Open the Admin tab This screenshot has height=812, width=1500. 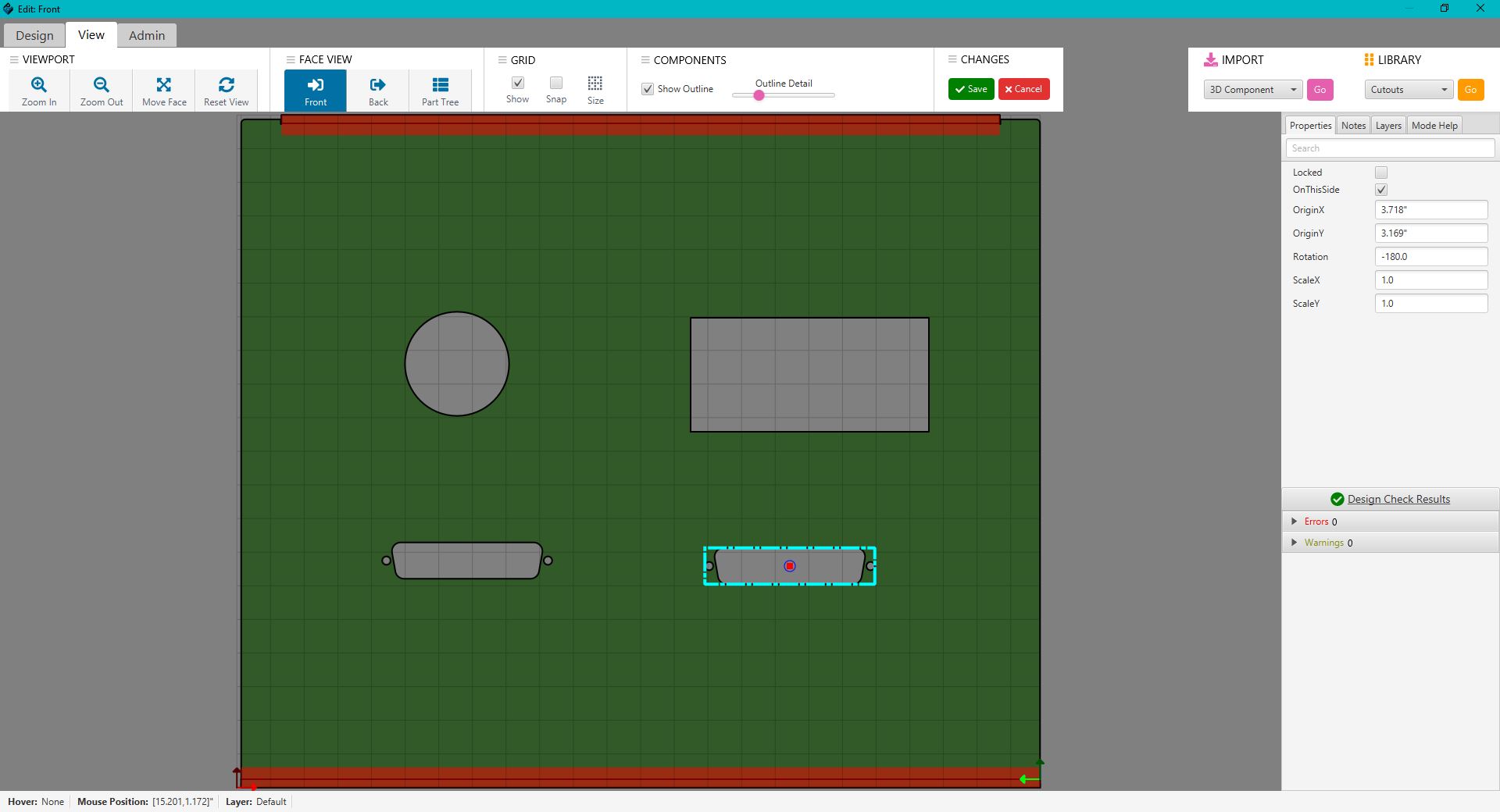point(147,35)
